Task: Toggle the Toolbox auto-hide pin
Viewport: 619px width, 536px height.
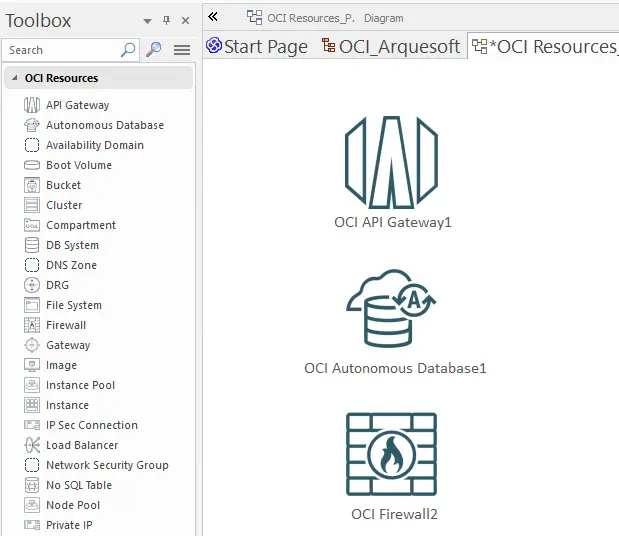Action: pyautogui.click(x=166, y=21)
